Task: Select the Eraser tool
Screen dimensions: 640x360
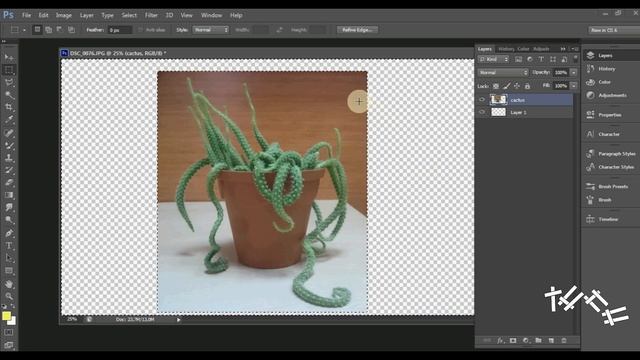Action: click(9, 183)
